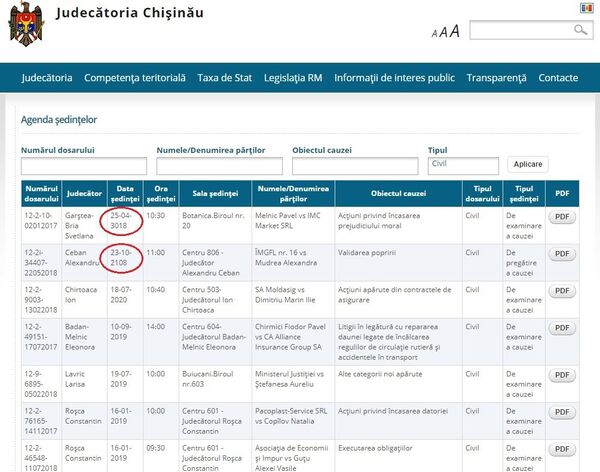Open the Transparența menu item
Viewport: 600px width, 472px height.
496,78
